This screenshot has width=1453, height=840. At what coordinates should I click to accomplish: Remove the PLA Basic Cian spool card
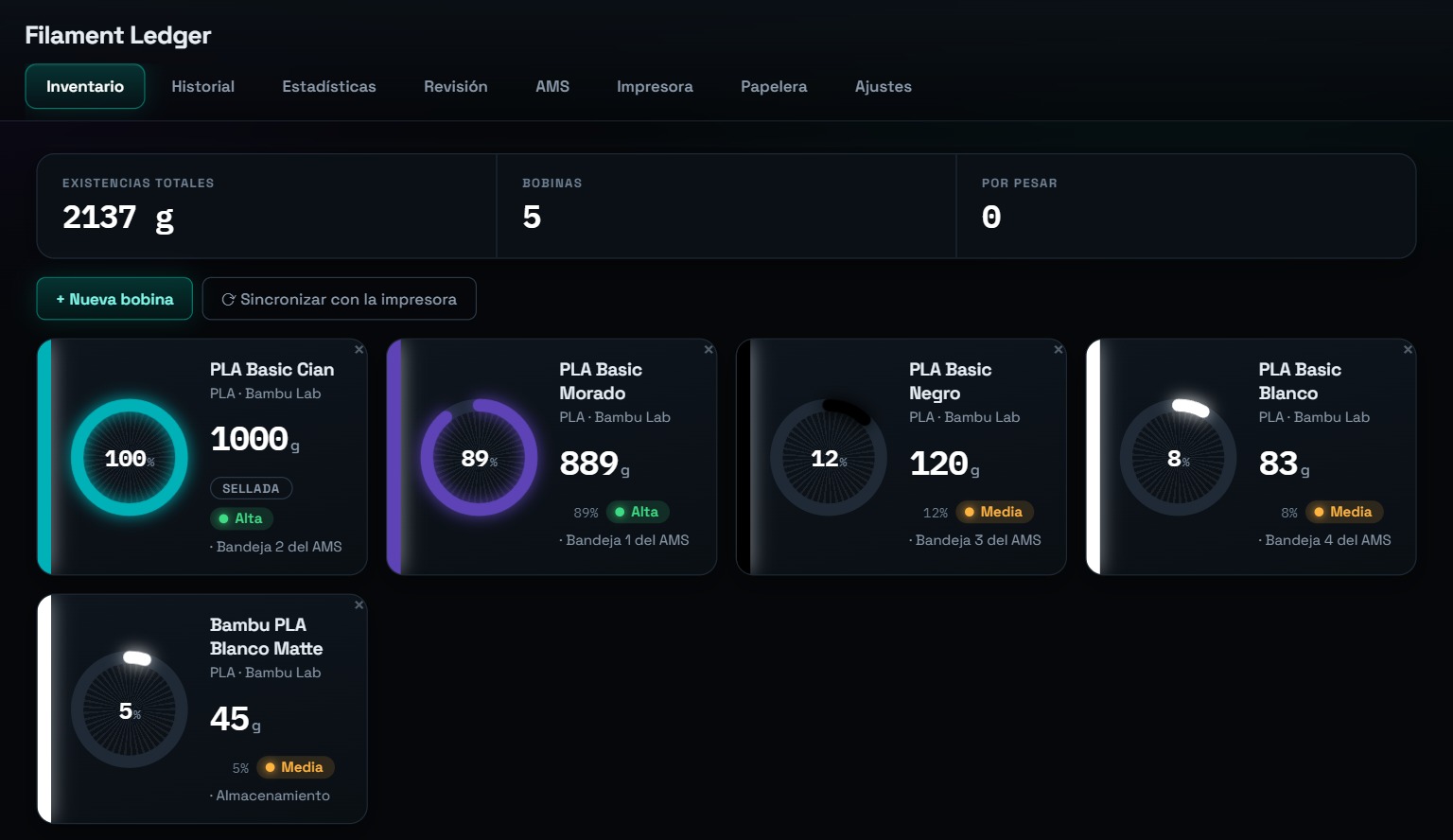(x=359, y=350)
